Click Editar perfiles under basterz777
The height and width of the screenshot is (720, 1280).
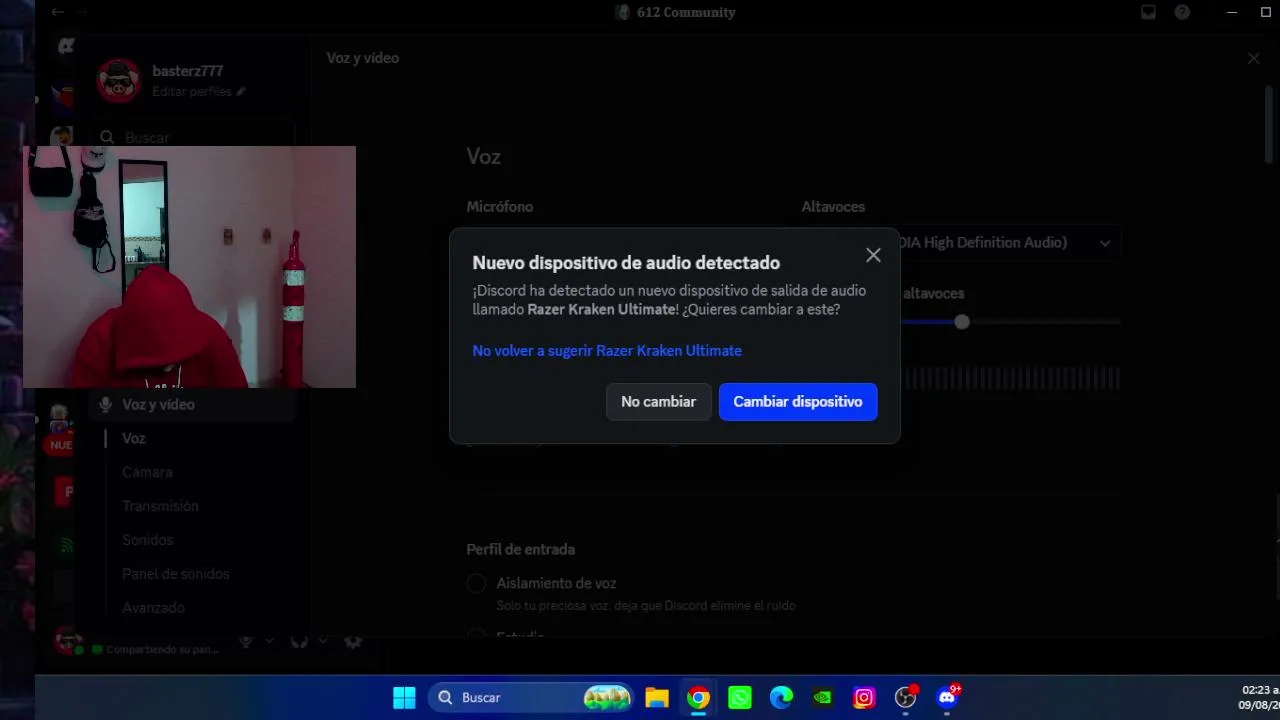198,91
